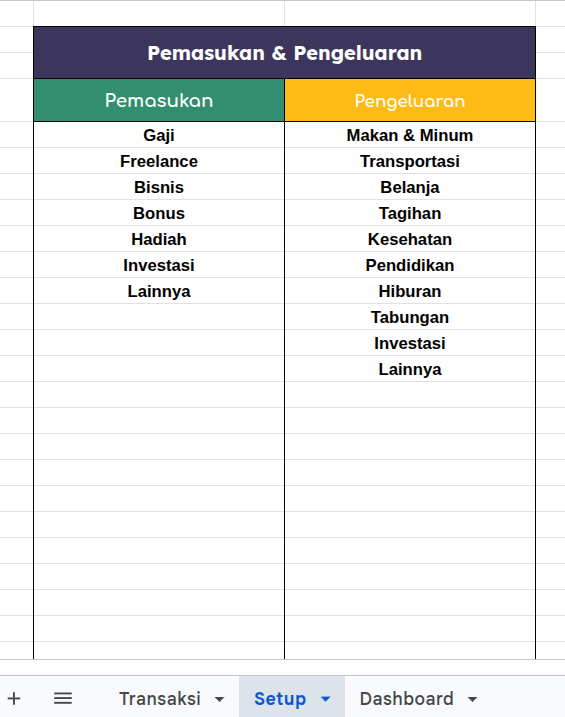Switch to the Transaksi sheet tab
565x717 pixels.
tap(160, 699)
